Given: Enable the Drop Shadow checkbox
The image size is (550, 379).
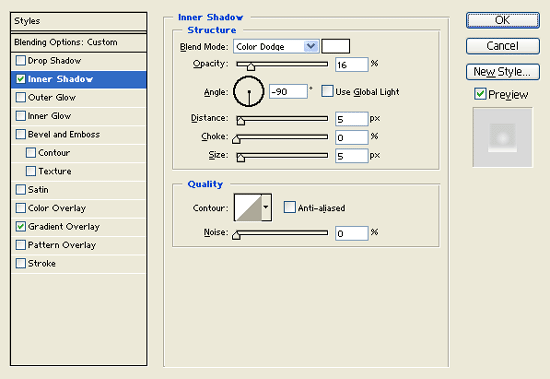Looking at the screenshot, I should (x=21, y=61).
